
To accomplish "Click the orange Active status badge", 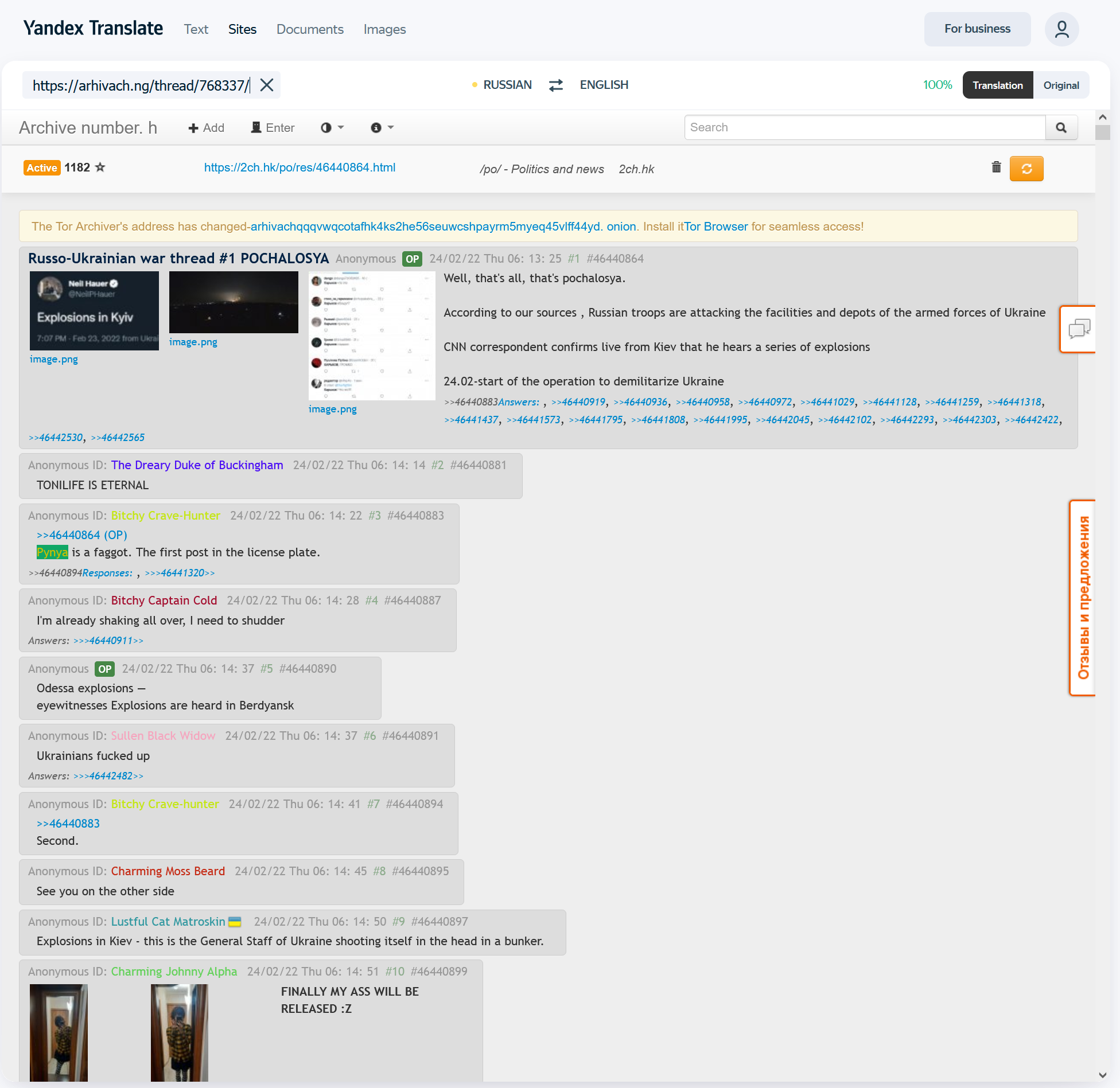I will pos(42,167).
